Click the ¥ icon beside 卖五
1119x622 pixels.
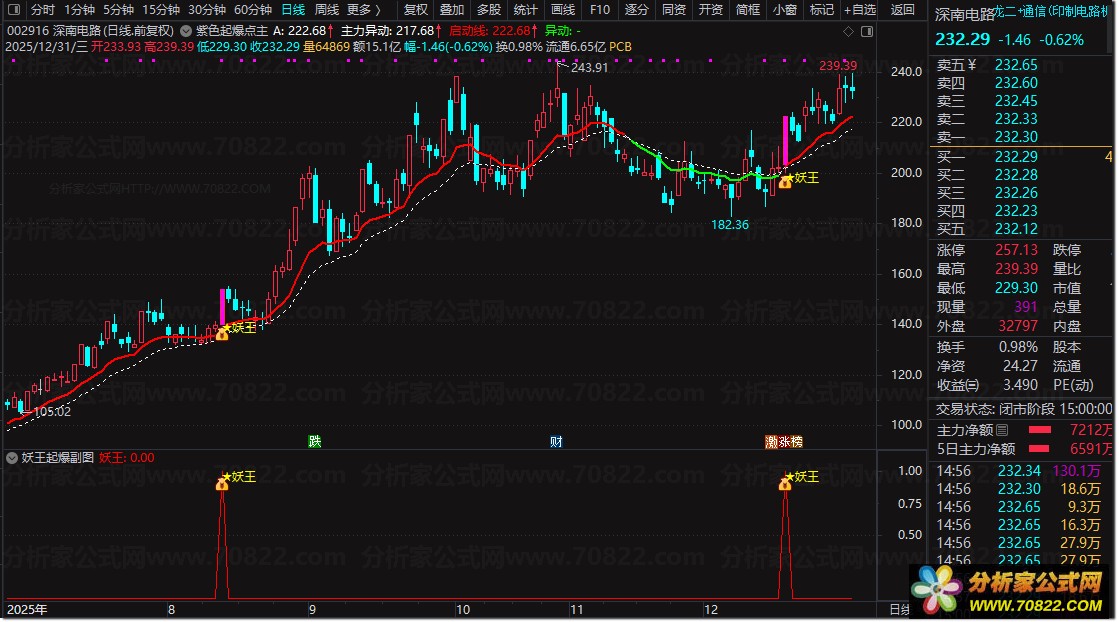pyautogui.click(x=971, y=65)
